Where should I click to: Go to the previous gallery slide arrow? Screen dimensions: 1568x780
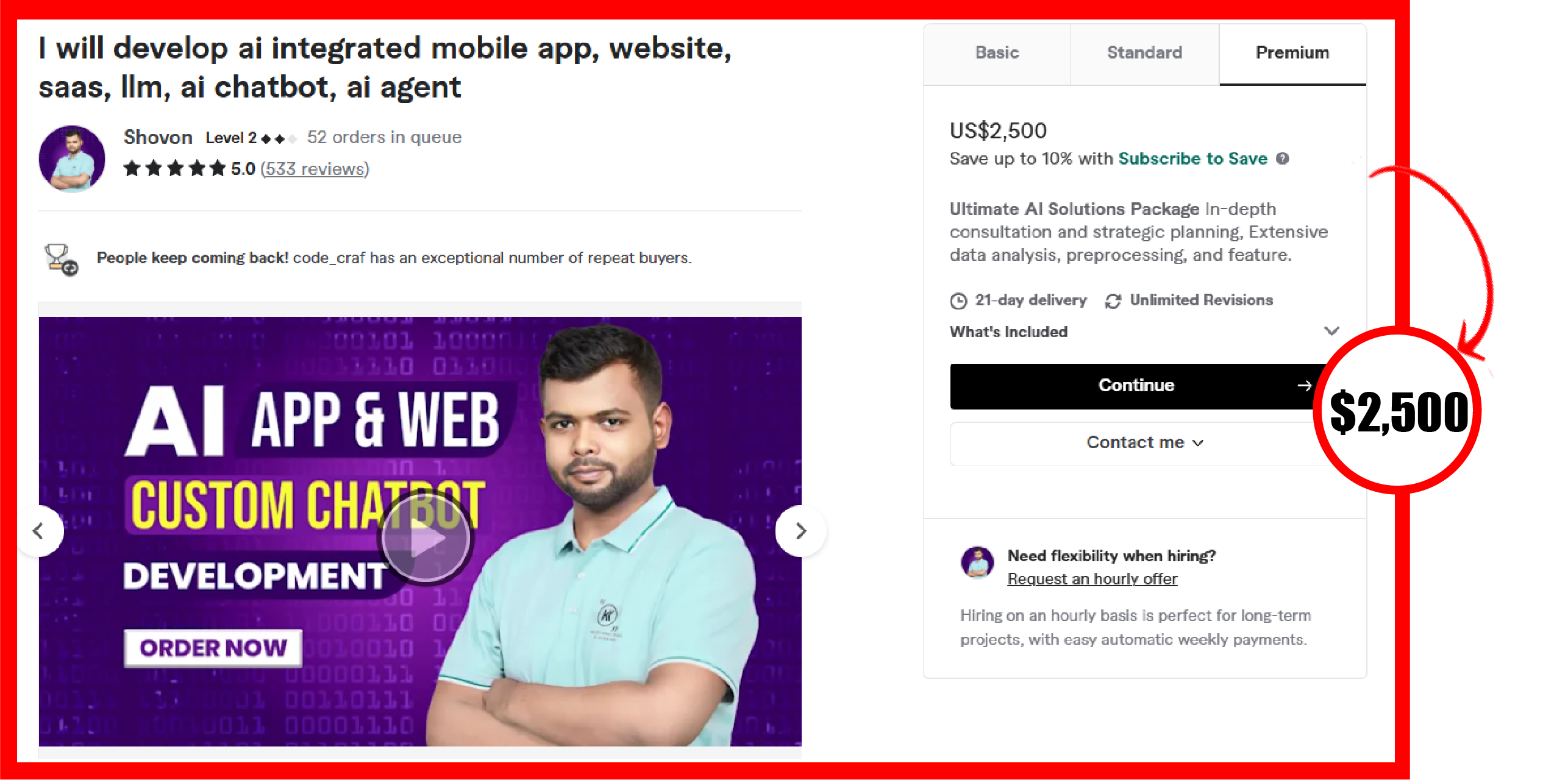click(38, 531)
